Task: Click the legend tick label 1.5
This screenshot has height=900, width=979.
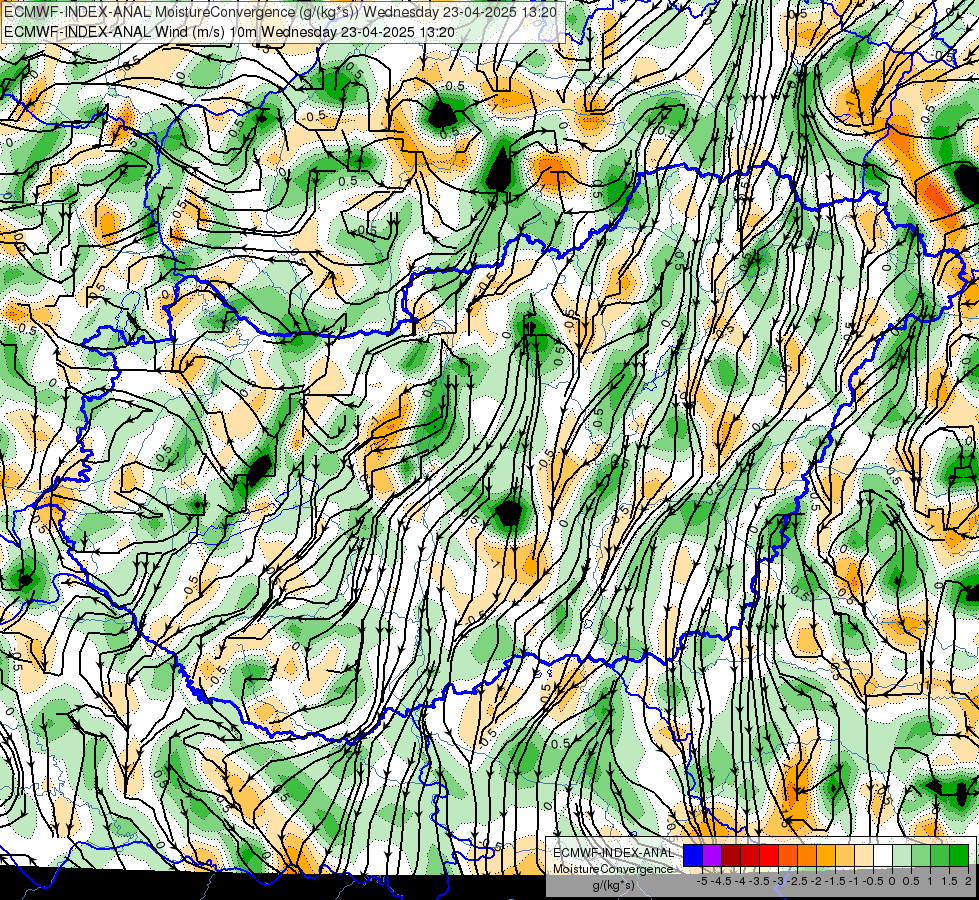Action: point(949,881)
